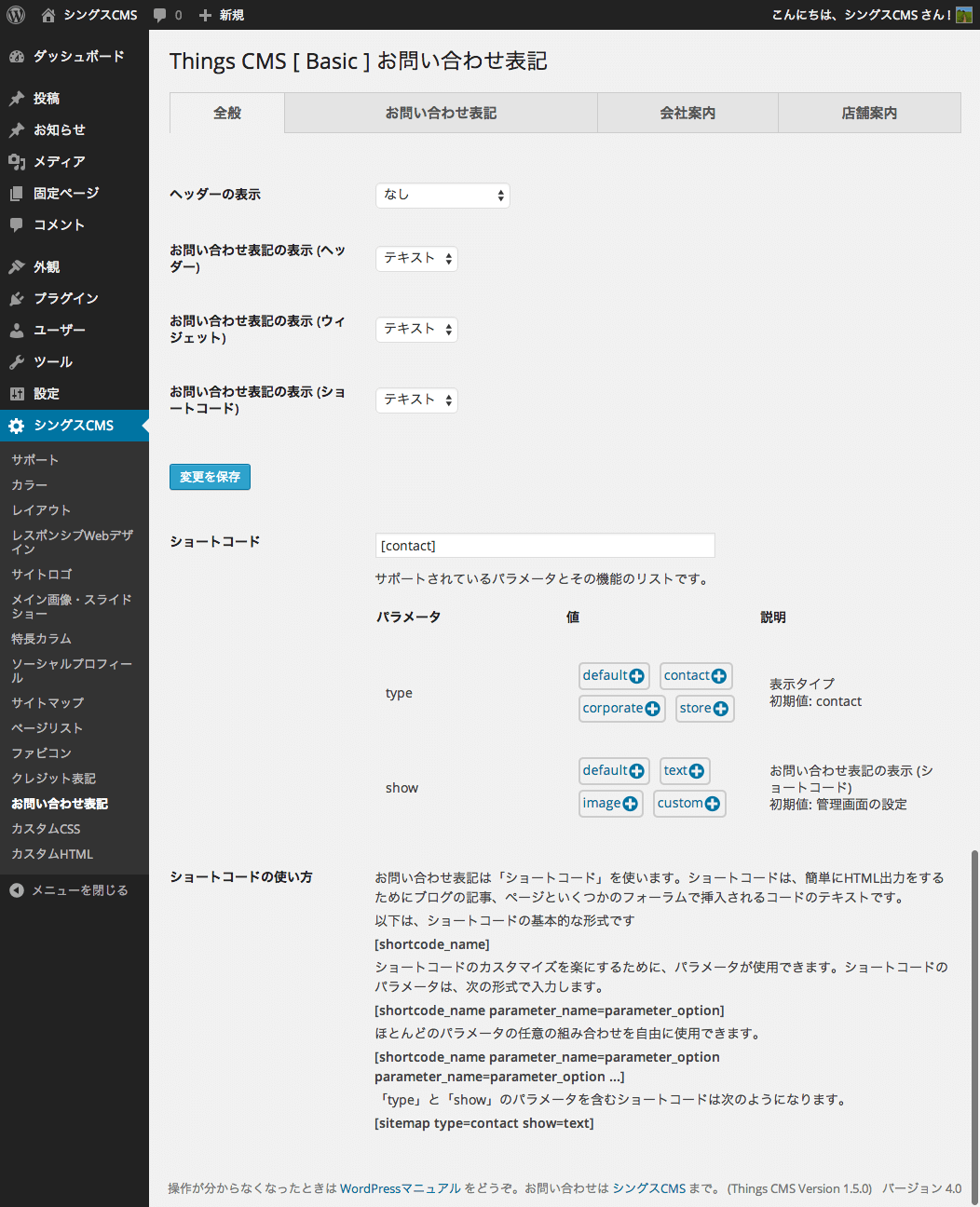Viewport: 980px width, 1207px height.
Task: Click the コメント bubble icon in the sidebar
Action: 17,225
